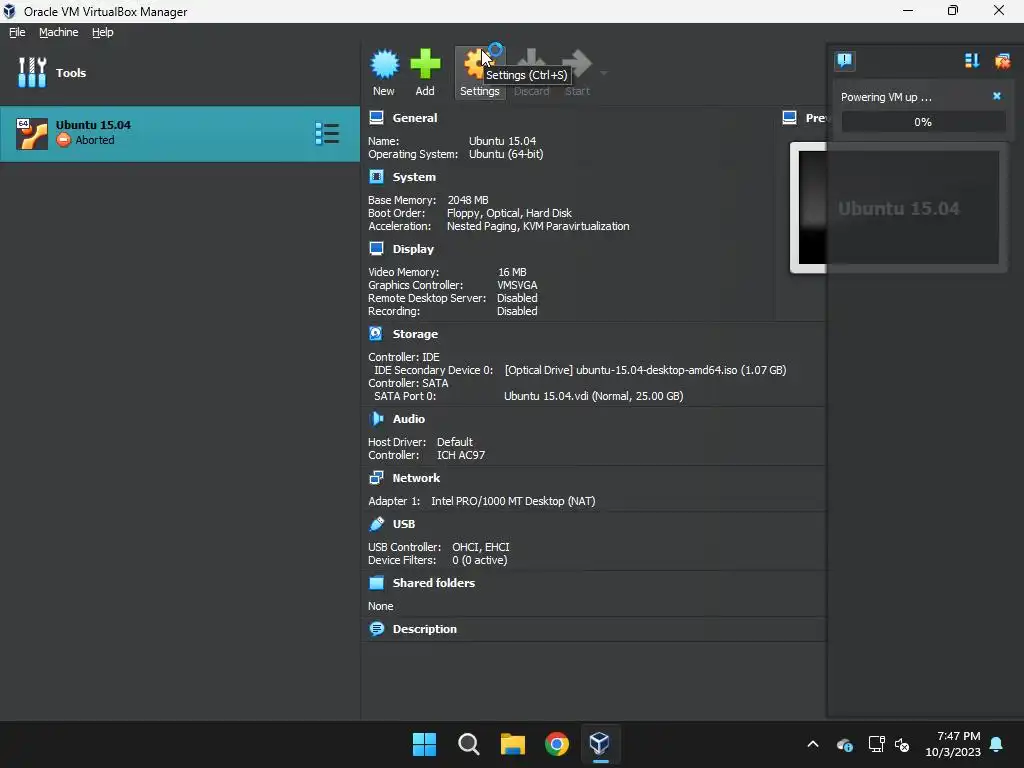Click the Audio section speaker icon
Image resolution: width=1024 pixels, height=768 pixels.
click(x=376, y=419)
